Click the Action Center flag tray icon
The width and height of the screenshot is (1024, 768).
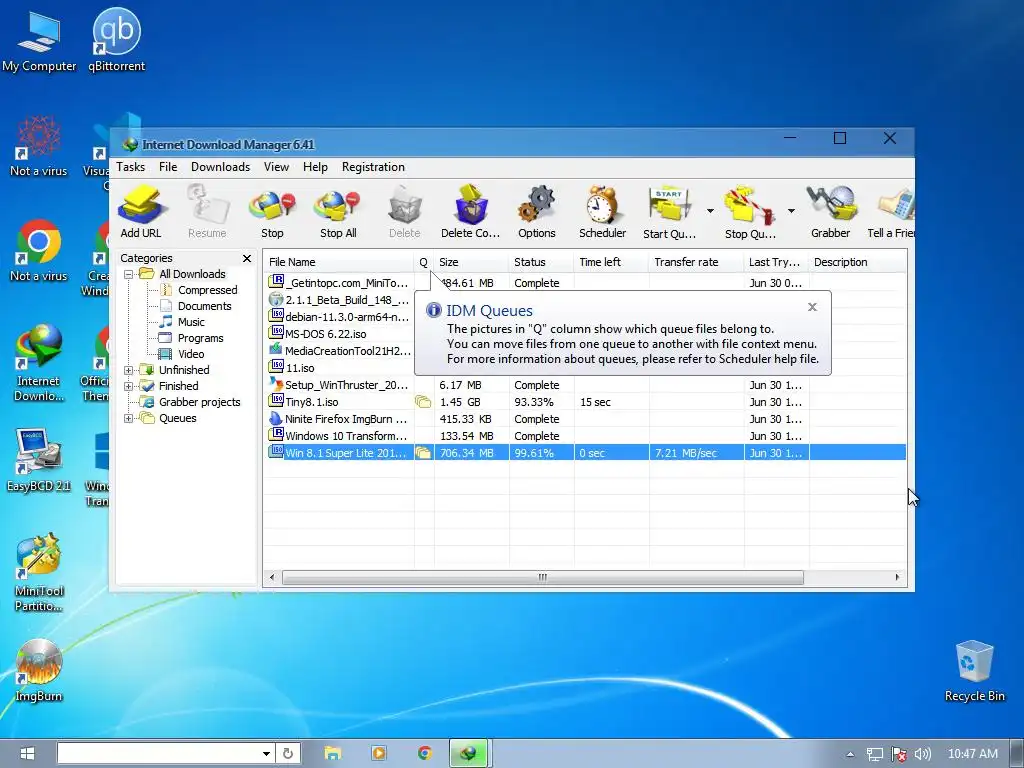(x=899, y=754)
